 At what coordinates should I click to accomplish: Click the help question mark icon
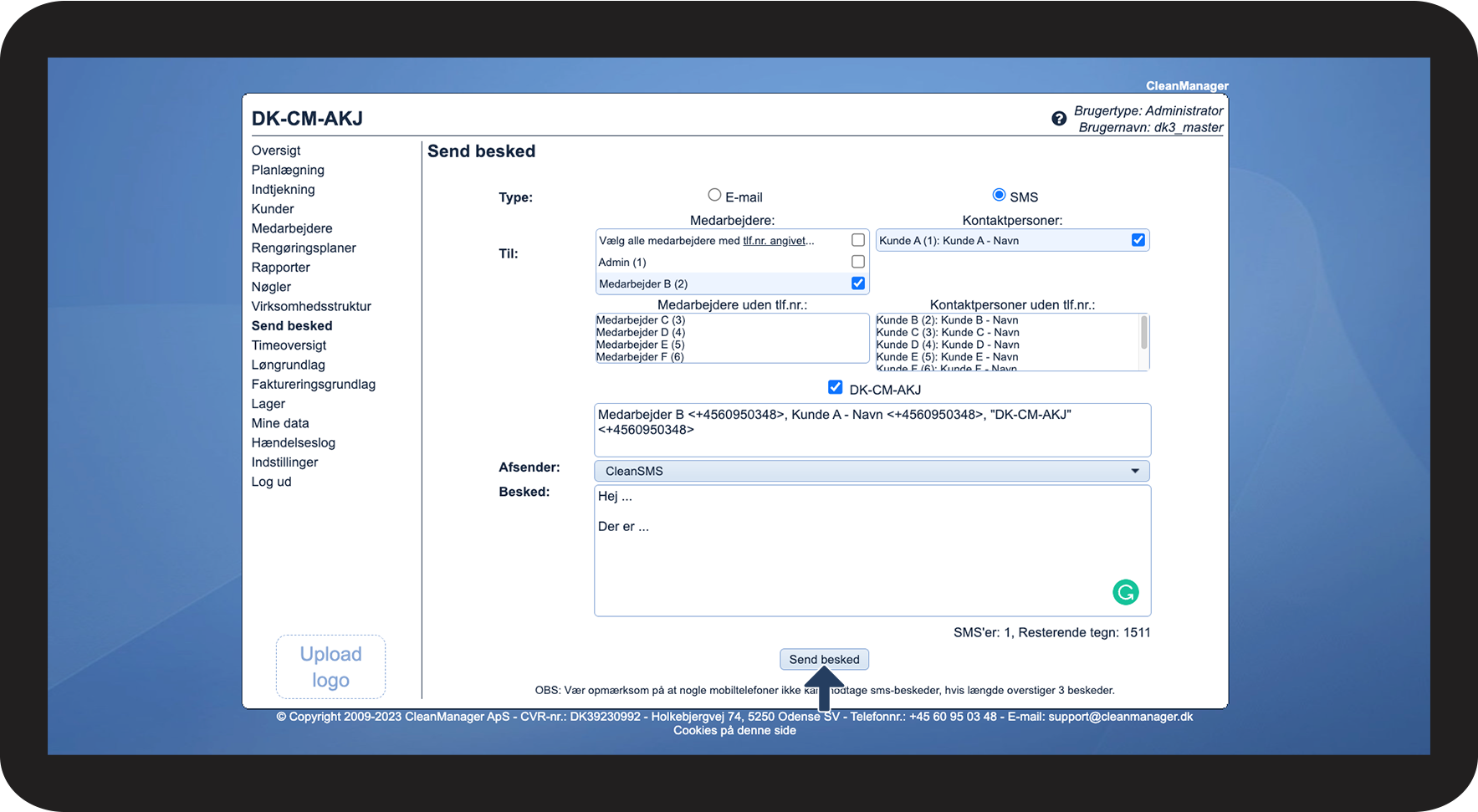(x=1058, y=119)
